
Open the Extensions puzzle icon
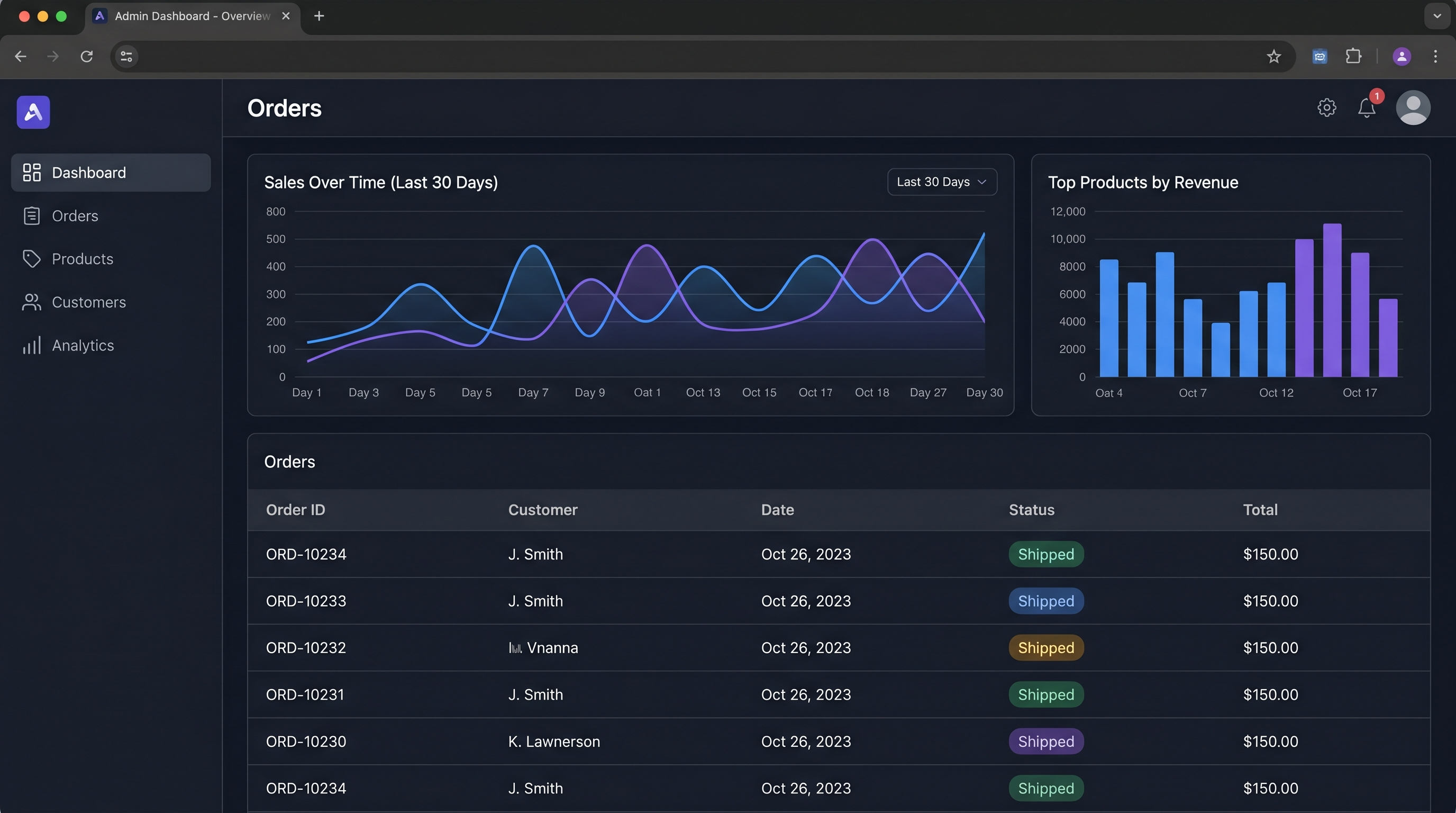coord(1353,57)
